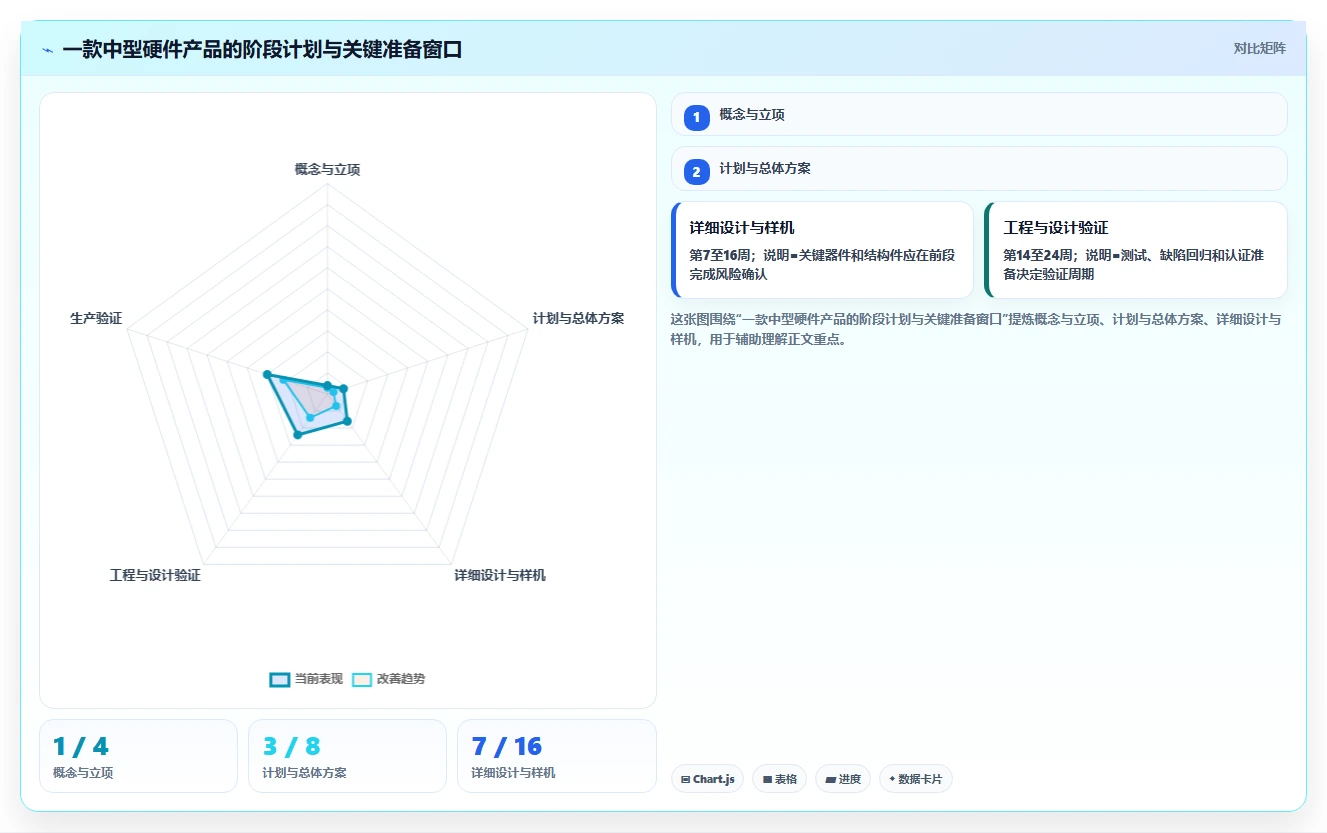Click the 生产验证 radar axis label

[96, 318]
